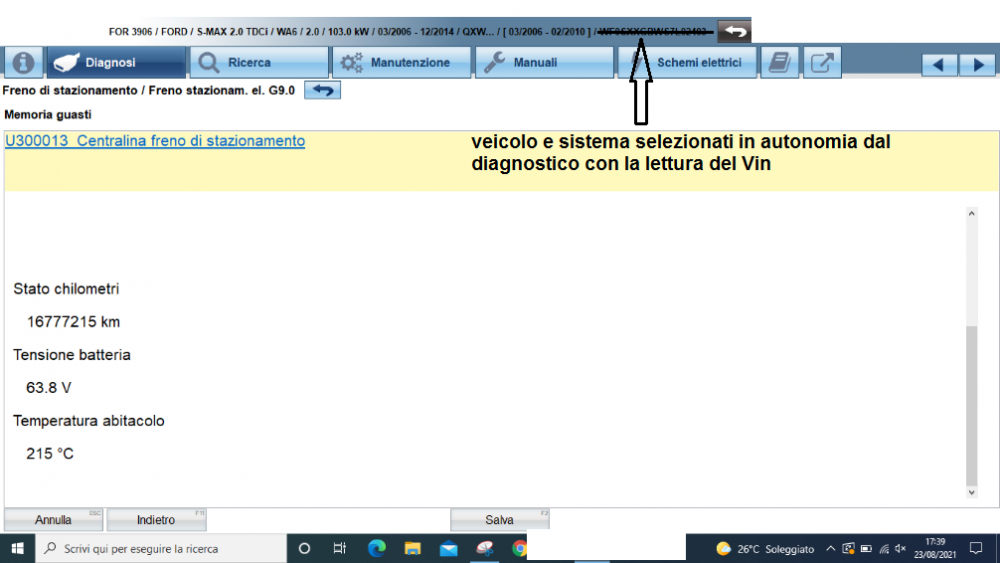Click the monitor tray icon beside the chevron
The width and height of the screenshot is (1000, 563).
click(848, 549)
